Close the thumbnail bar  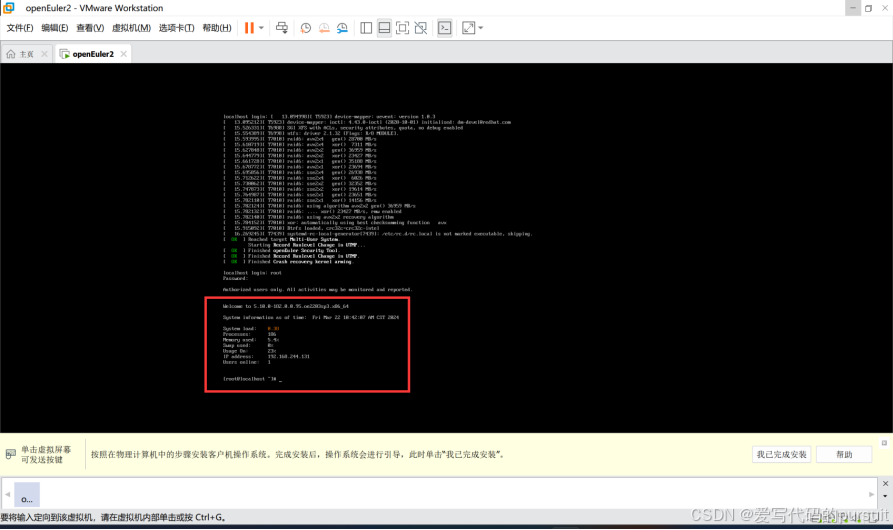[885, 483]
